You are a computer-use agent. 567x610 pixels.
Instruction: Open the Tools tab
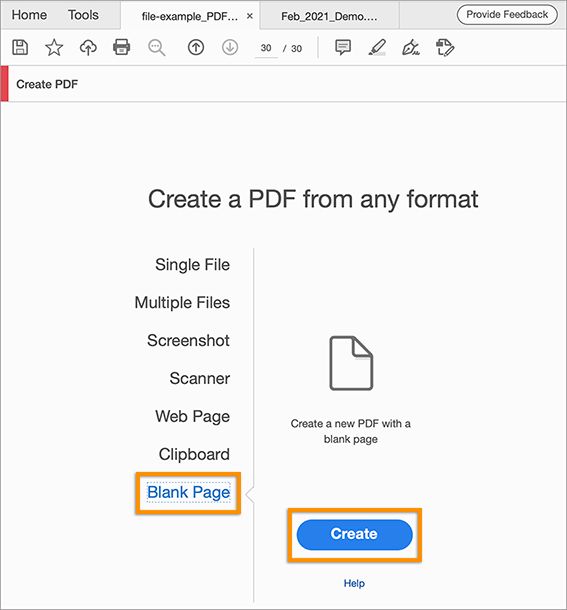[83, 15]
